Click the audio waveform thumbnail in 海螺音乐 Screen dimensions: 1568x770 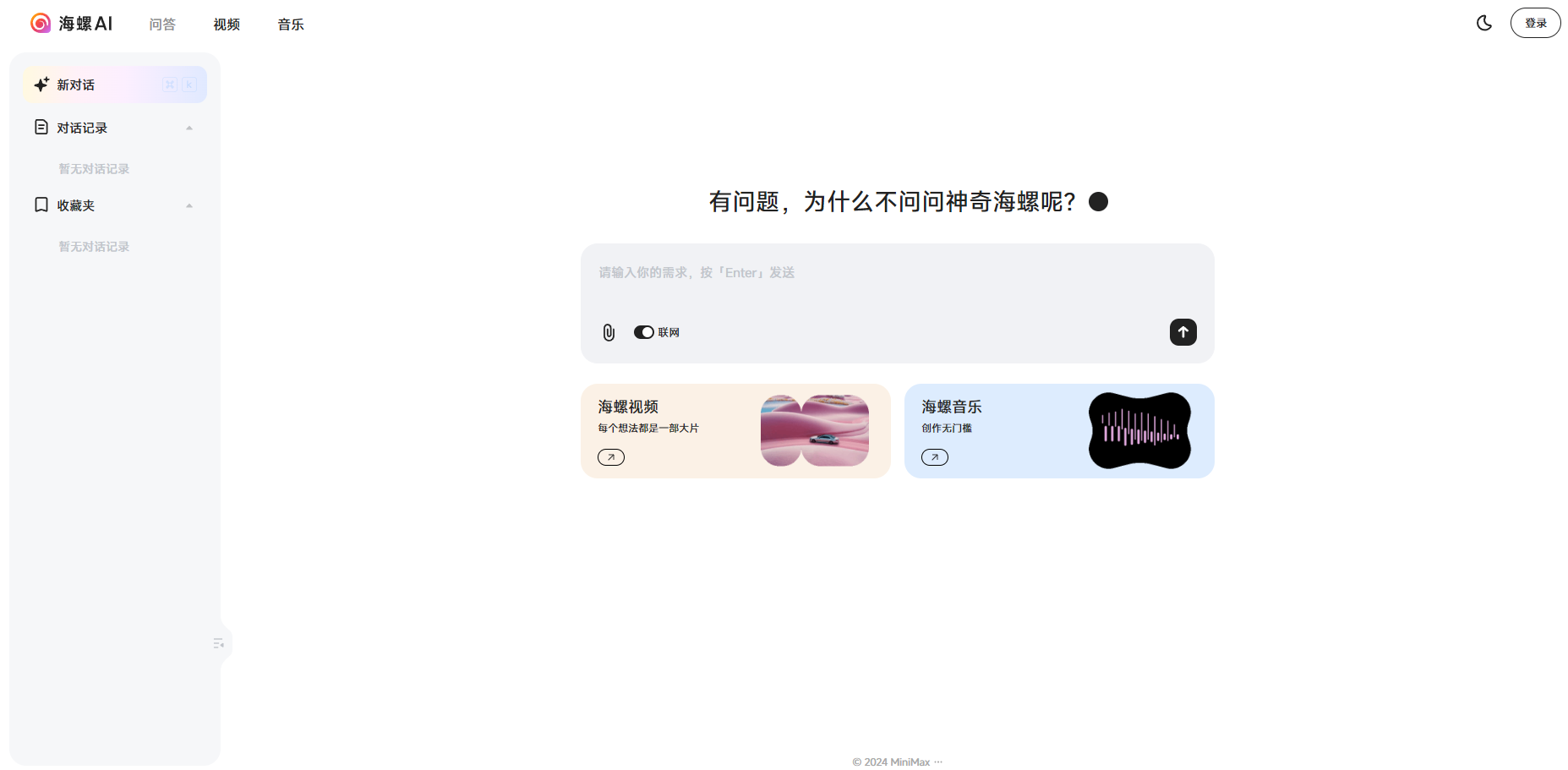click(1139, 430)
